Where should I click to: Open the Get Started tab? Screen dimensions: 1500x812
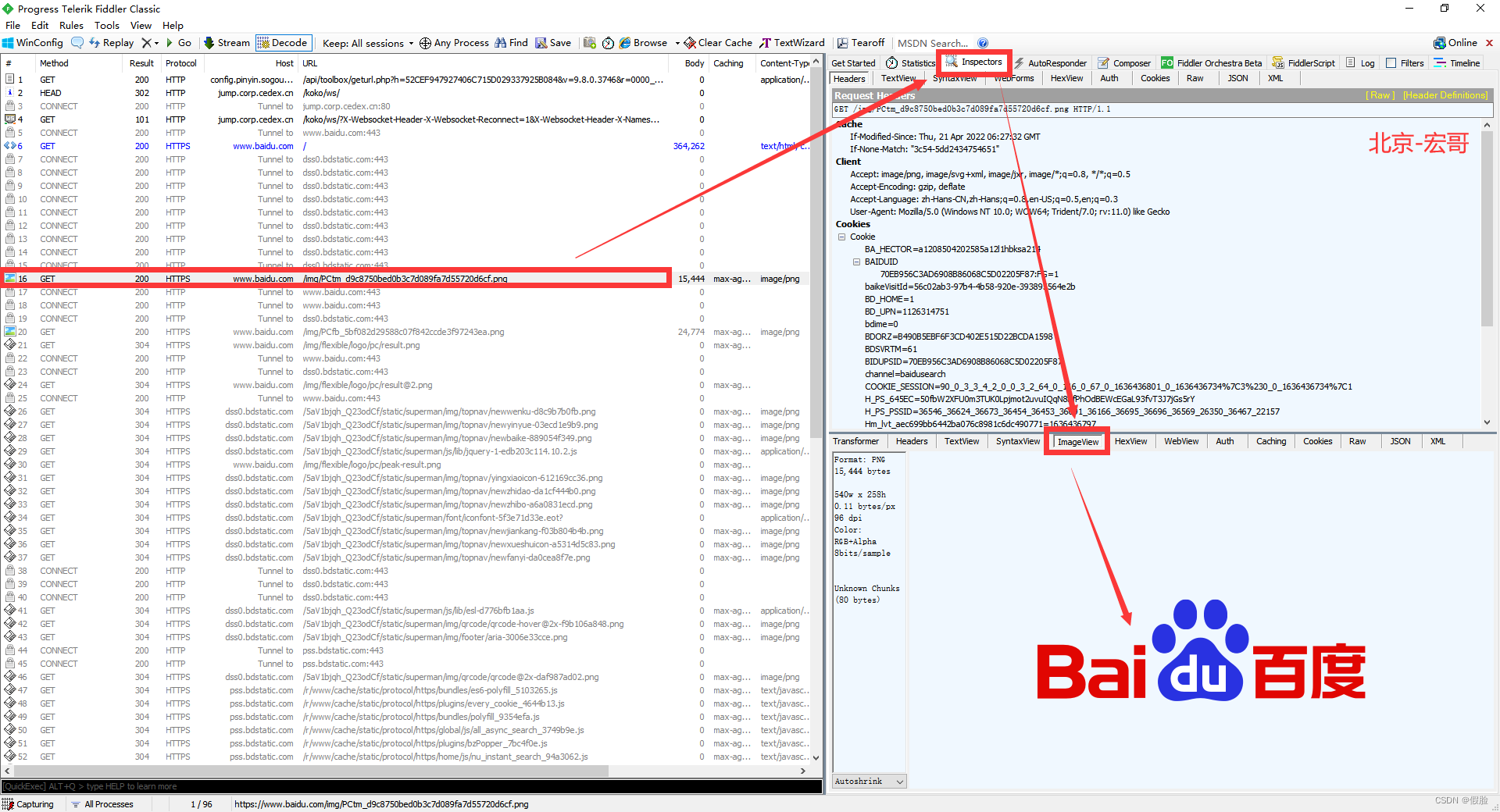tap(853, 63)
